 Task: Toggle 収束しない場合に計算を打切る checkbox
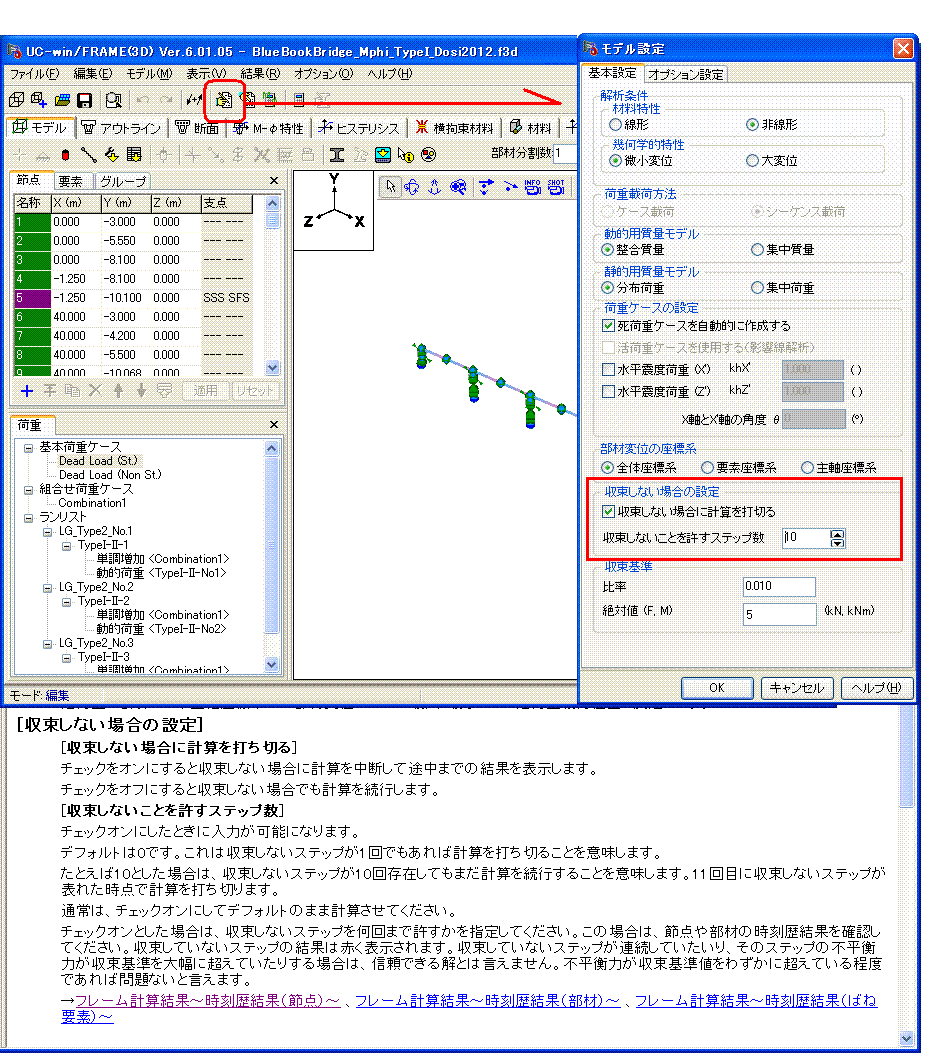608,511
